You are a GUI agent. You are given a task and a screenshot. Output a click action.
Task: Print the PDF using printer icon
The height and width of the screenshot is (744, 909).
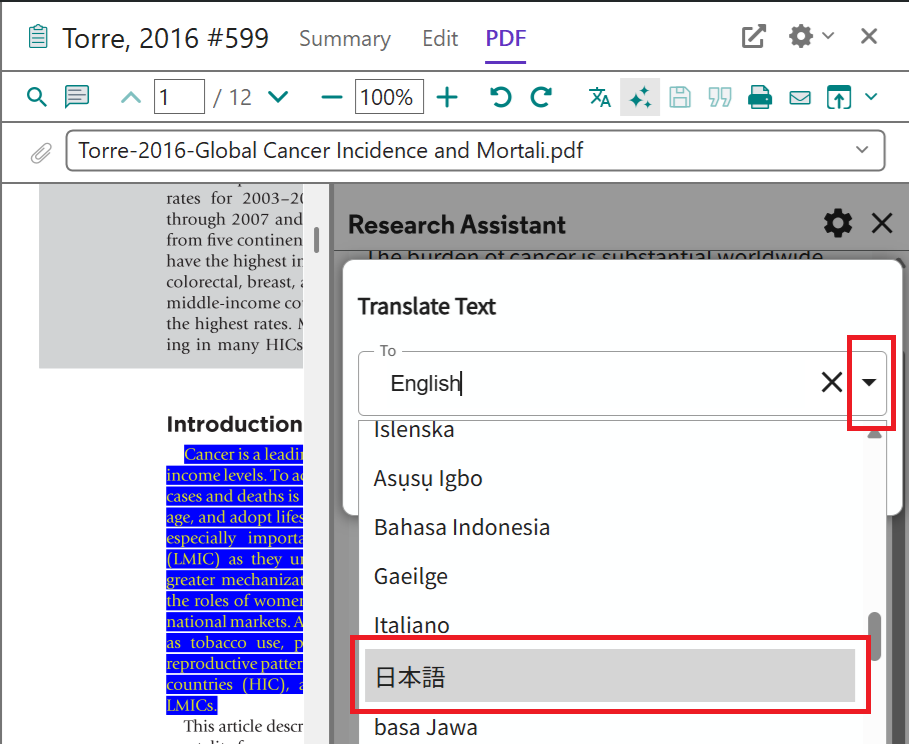tap(760, 97)
